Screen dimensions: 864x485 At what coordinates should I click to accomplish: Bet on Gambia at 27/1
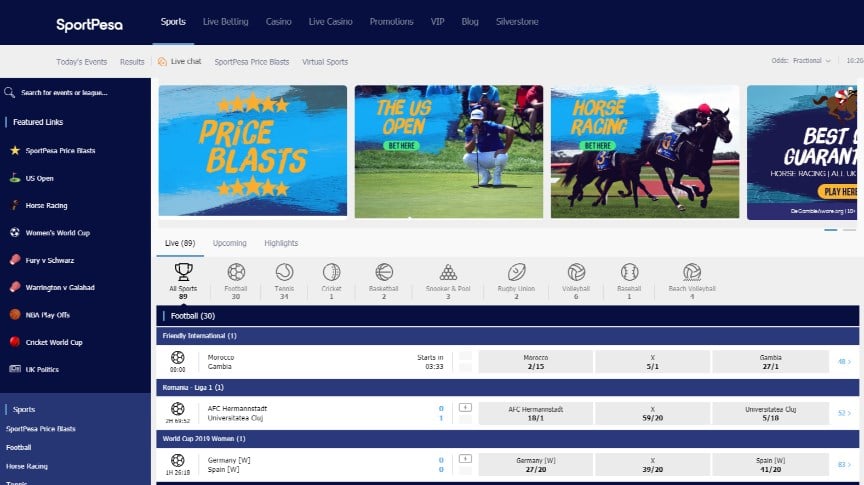coord(770,362)
